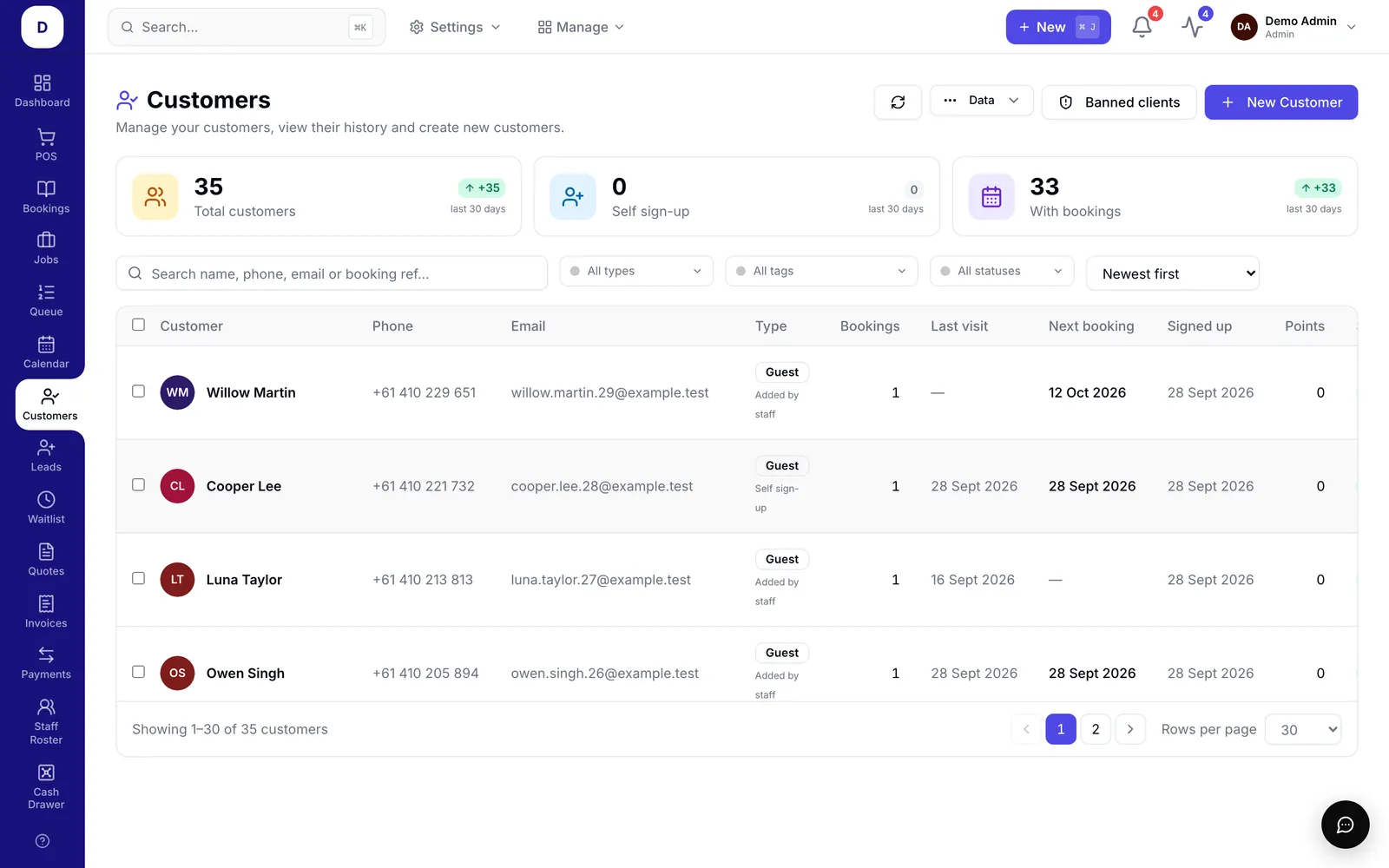
Task: Open the activity pulse icon
Action: click(1193, 27)
